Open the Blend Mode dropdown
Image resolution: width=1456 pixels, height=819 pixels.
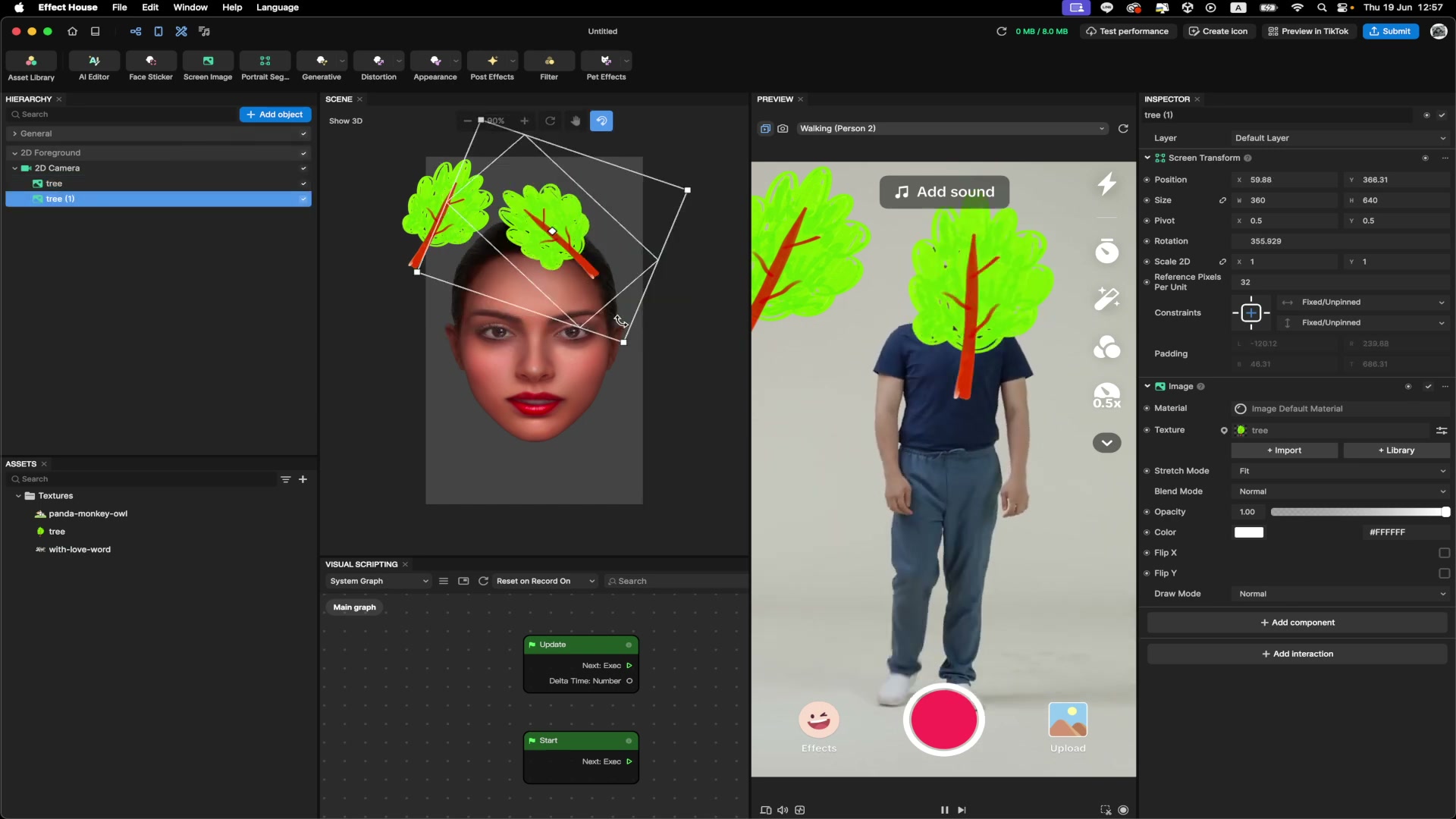(1340, 491)
